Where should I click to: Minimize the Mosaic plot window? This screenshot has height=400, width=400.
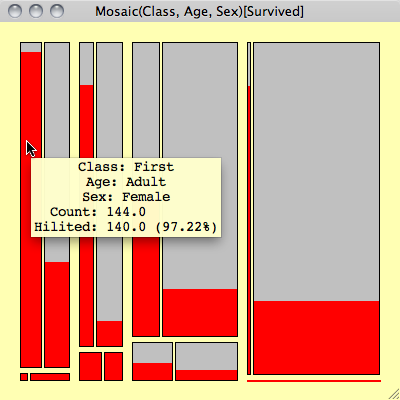coord(36,11)
